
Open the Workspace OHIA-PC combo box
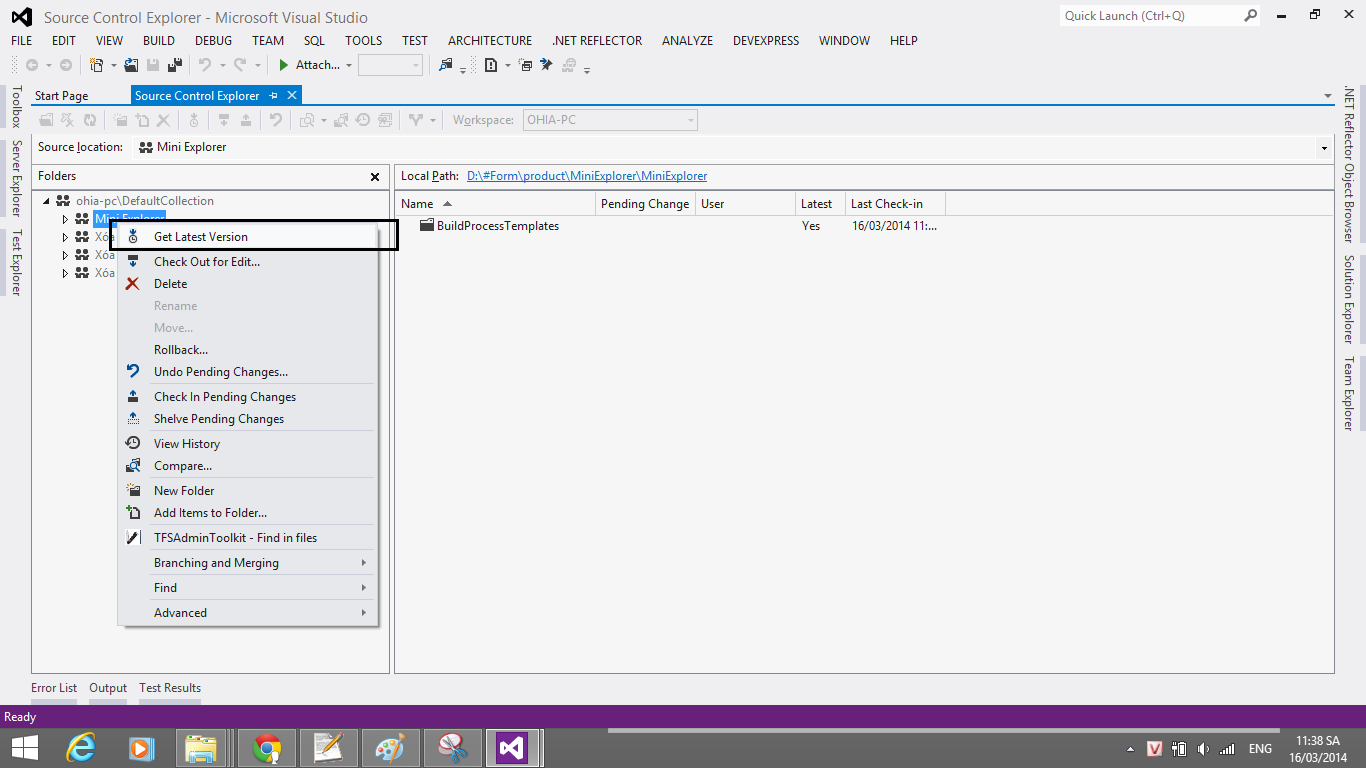point(609,120)
